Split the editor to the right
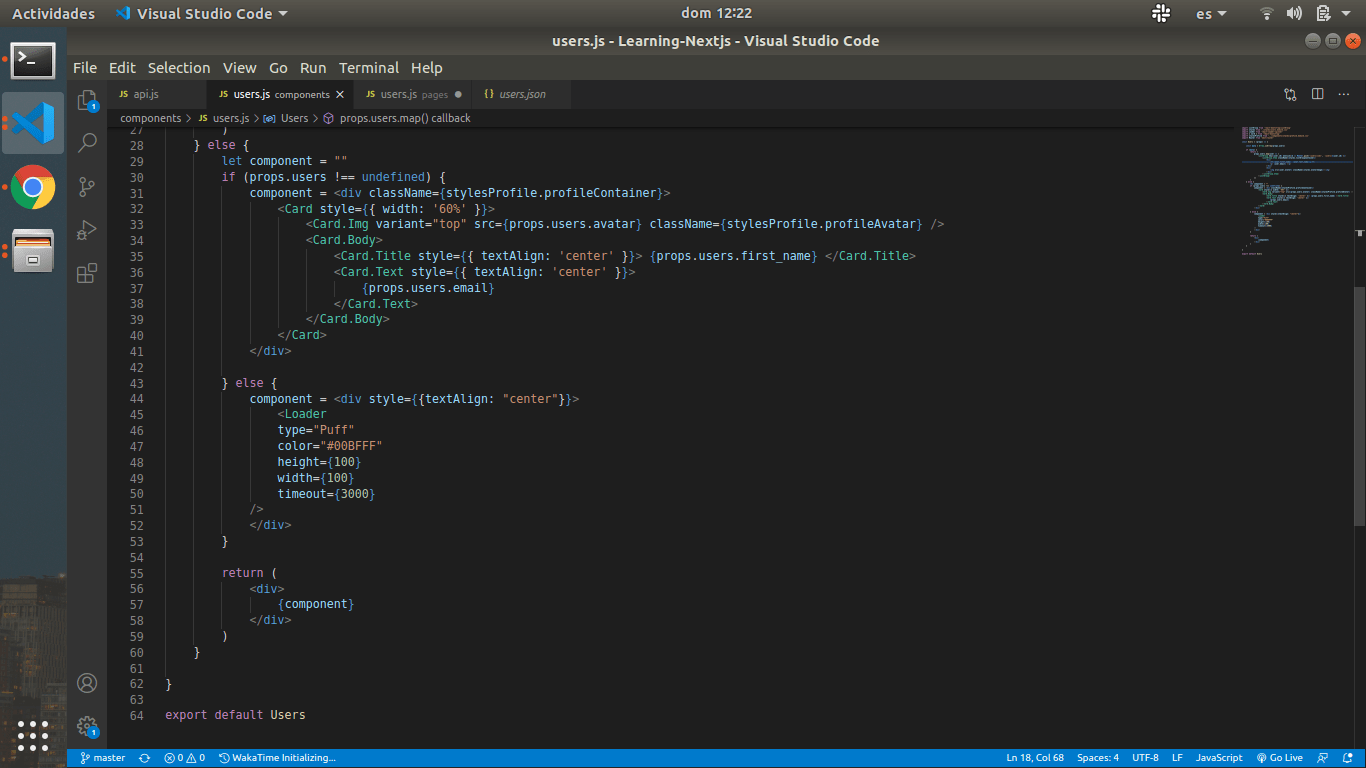 pos(1318,94)
